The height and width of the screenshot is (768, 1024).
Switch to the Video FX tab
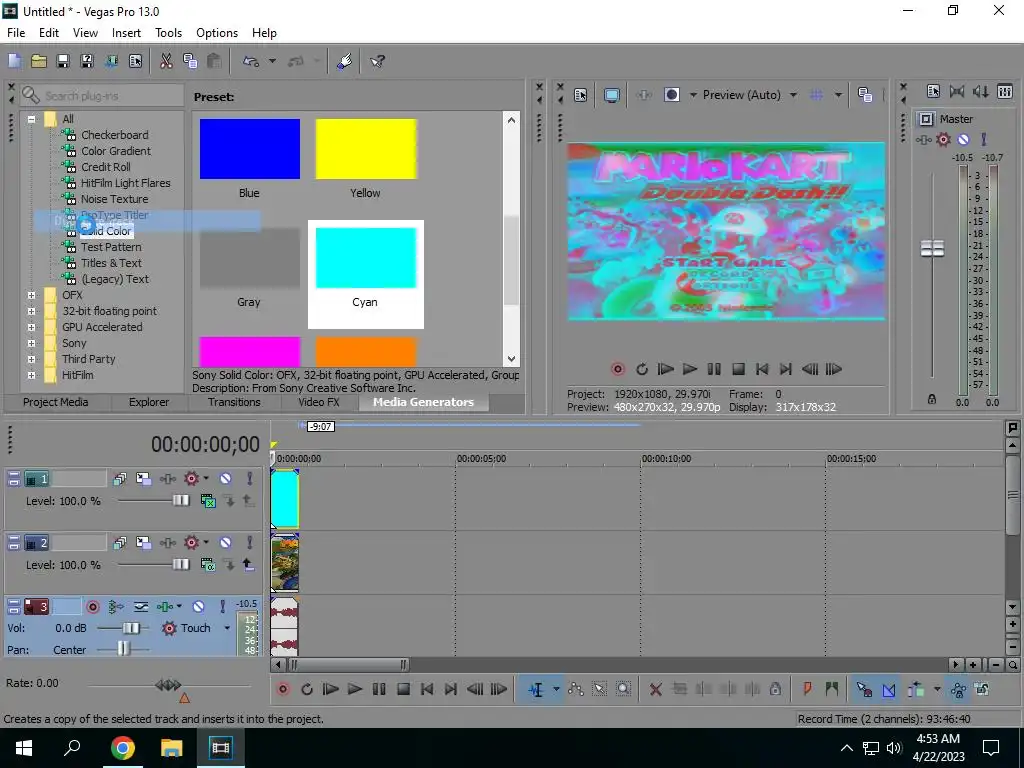click(319, 402)
